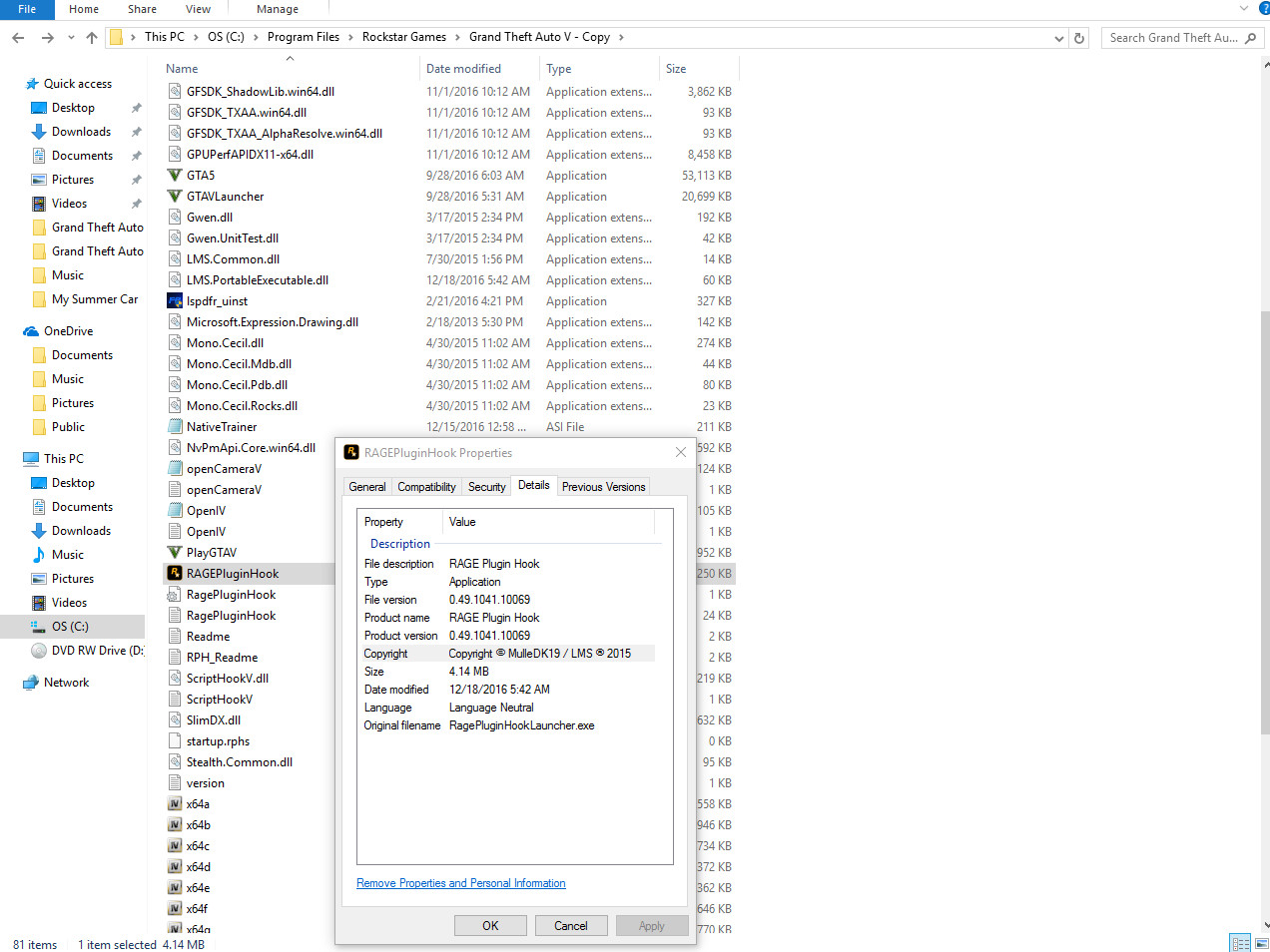Open the Share ribbon tab

click(142, 9)
